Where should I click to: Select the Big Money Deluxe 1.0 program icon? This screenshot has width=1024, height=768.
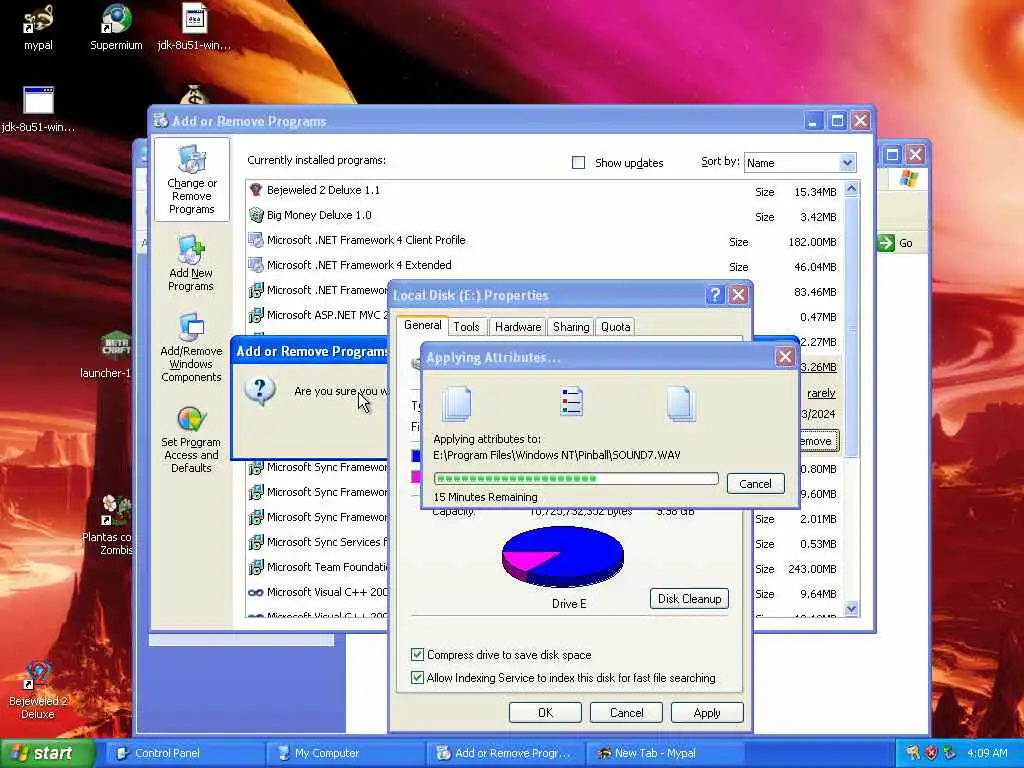[x=256, y=215]
